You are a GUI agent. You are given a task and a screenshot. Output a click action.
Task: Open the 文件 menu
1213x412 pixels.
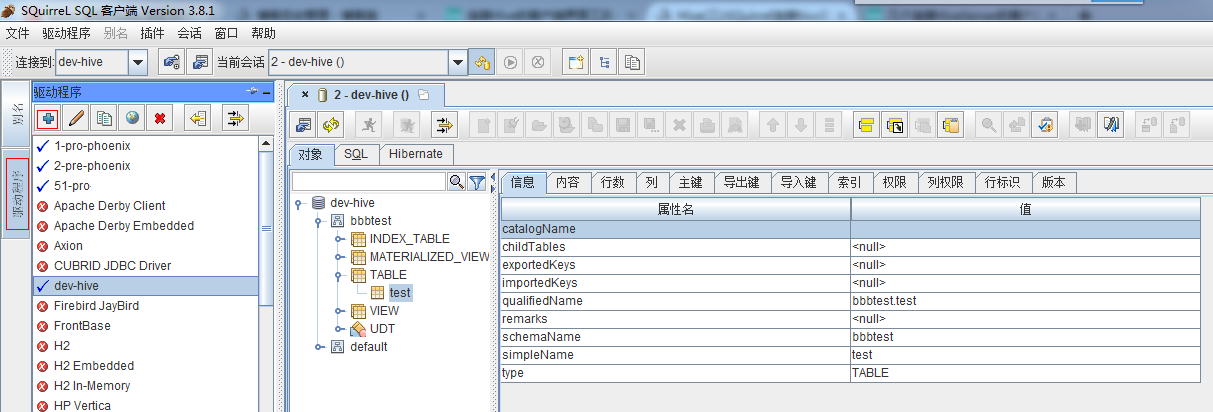point(18,33)
